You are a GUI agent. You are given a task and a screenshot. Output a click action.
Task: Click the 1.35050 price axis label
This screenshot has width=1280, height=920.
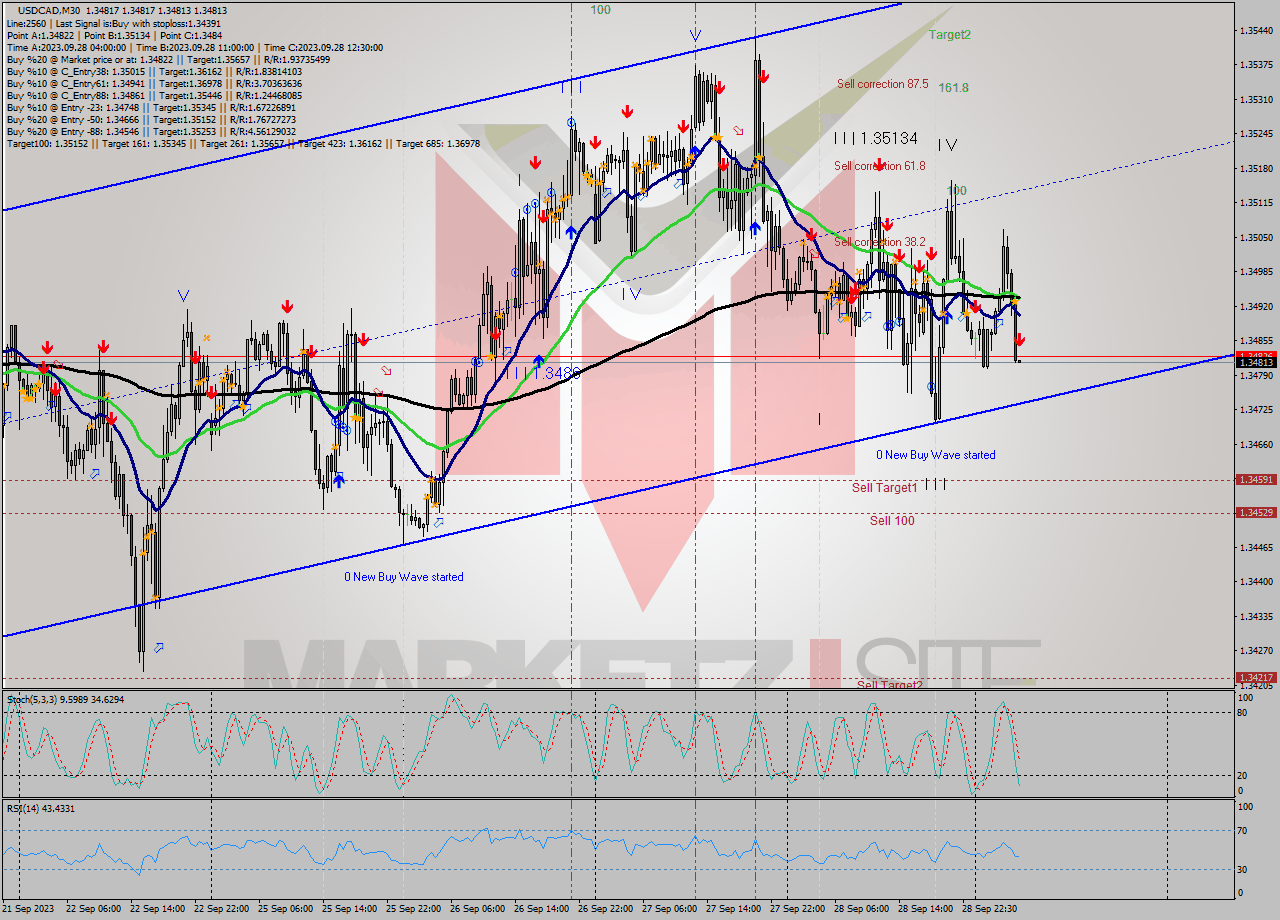click(1256, 238)
